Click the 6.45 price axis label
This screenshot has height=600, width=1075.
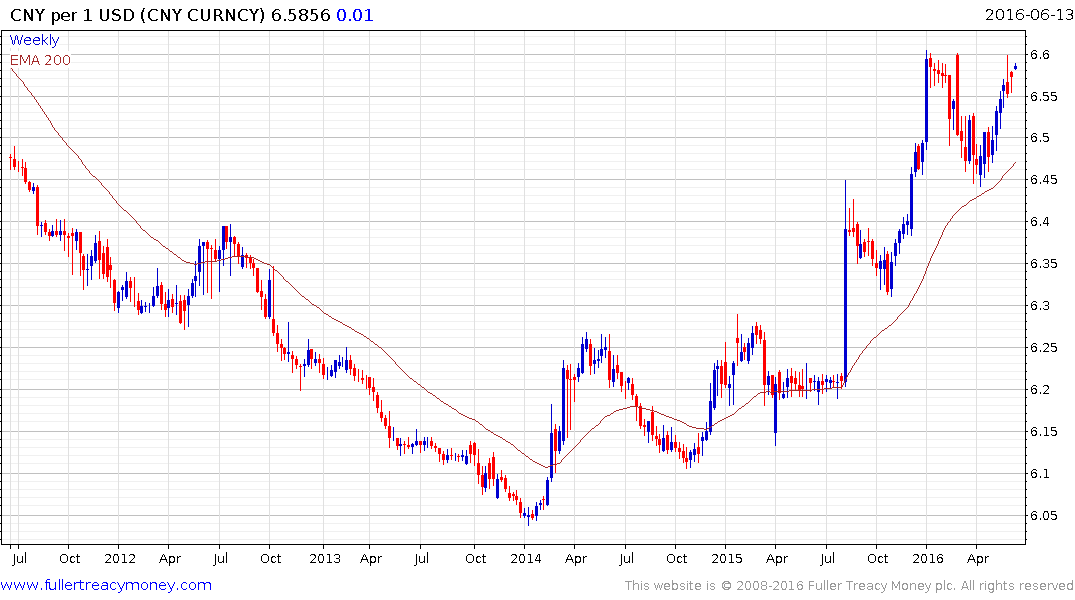1043,180
